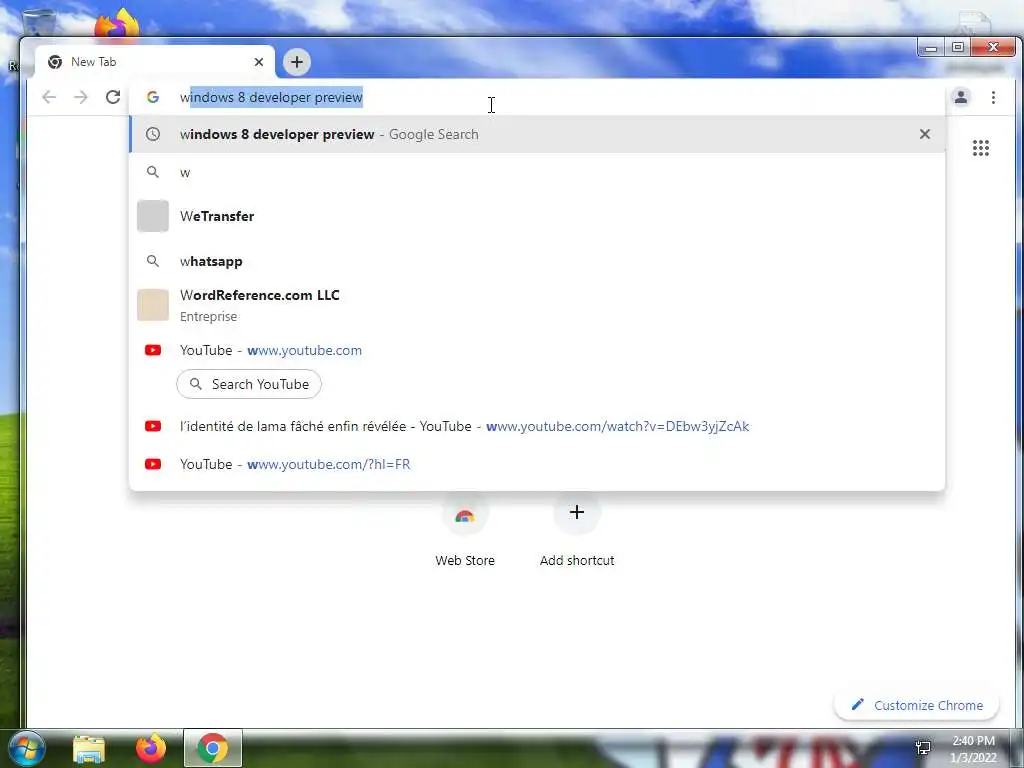Choose the WordReference.com LLC suggestion
This screenshot has height=768, width=1024.
537,305
